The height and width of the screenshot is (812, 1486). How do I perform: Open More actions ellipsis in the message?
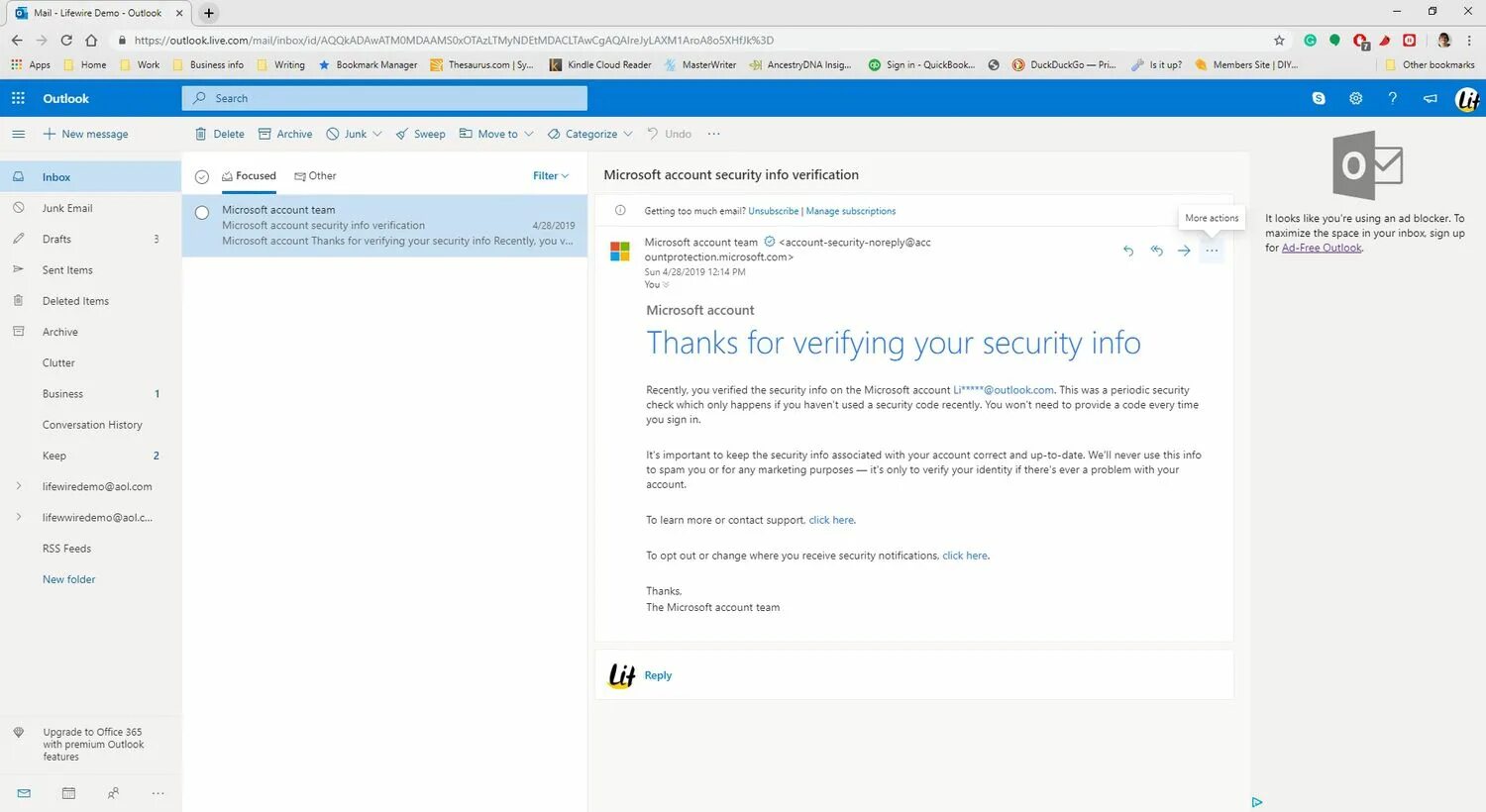coord(1212,251)
